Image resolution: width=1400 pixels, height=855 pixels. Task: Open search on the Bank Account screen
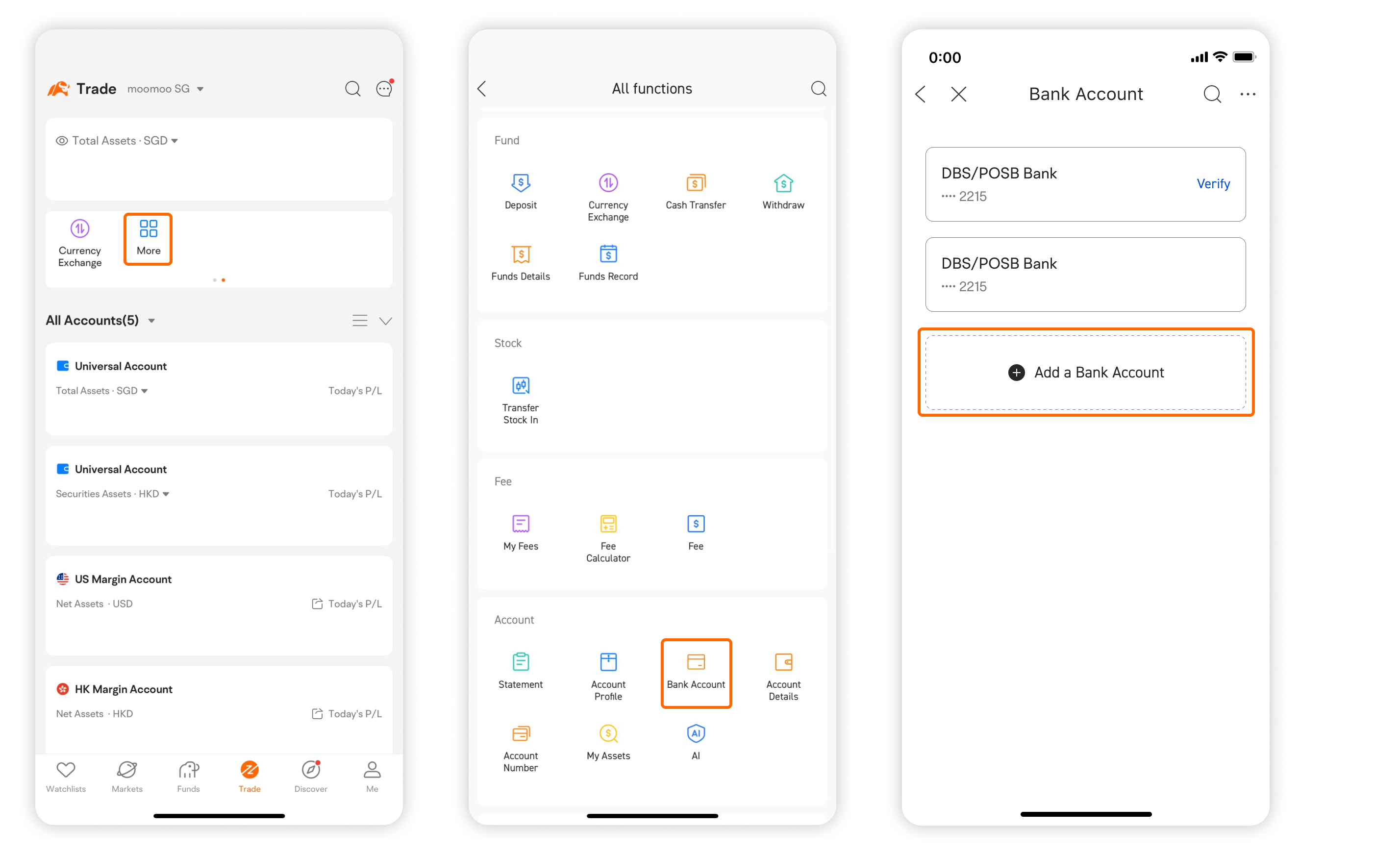(1212, 94)
